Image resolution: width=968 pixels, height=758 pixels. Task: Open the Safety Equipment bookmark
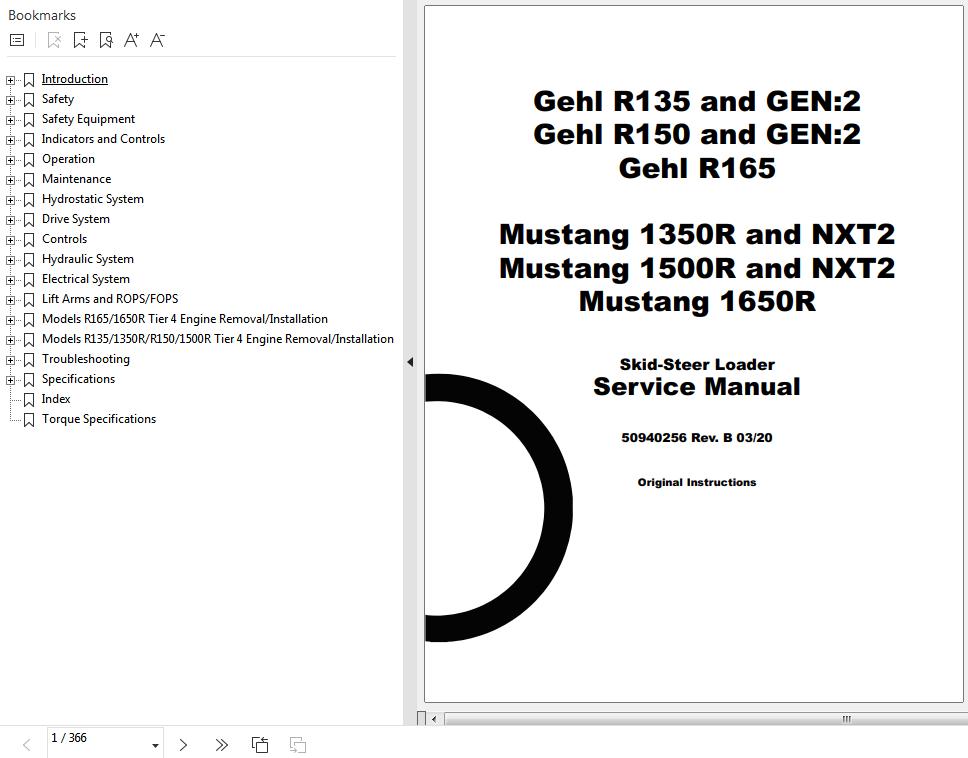pos(88,119)
